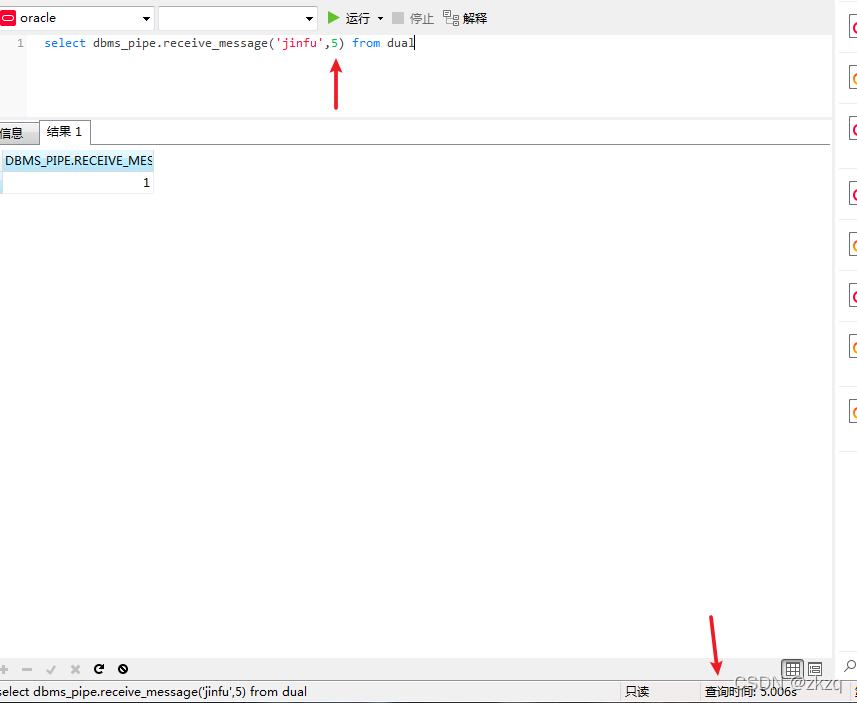Click the stop loading circle-slash icon
The image size is (857, 703).
point(123,669)
